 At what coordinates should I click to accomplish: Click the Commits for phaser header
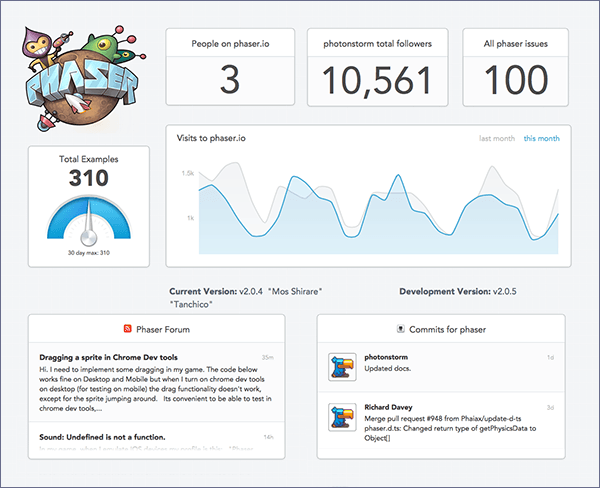point(441,329)
